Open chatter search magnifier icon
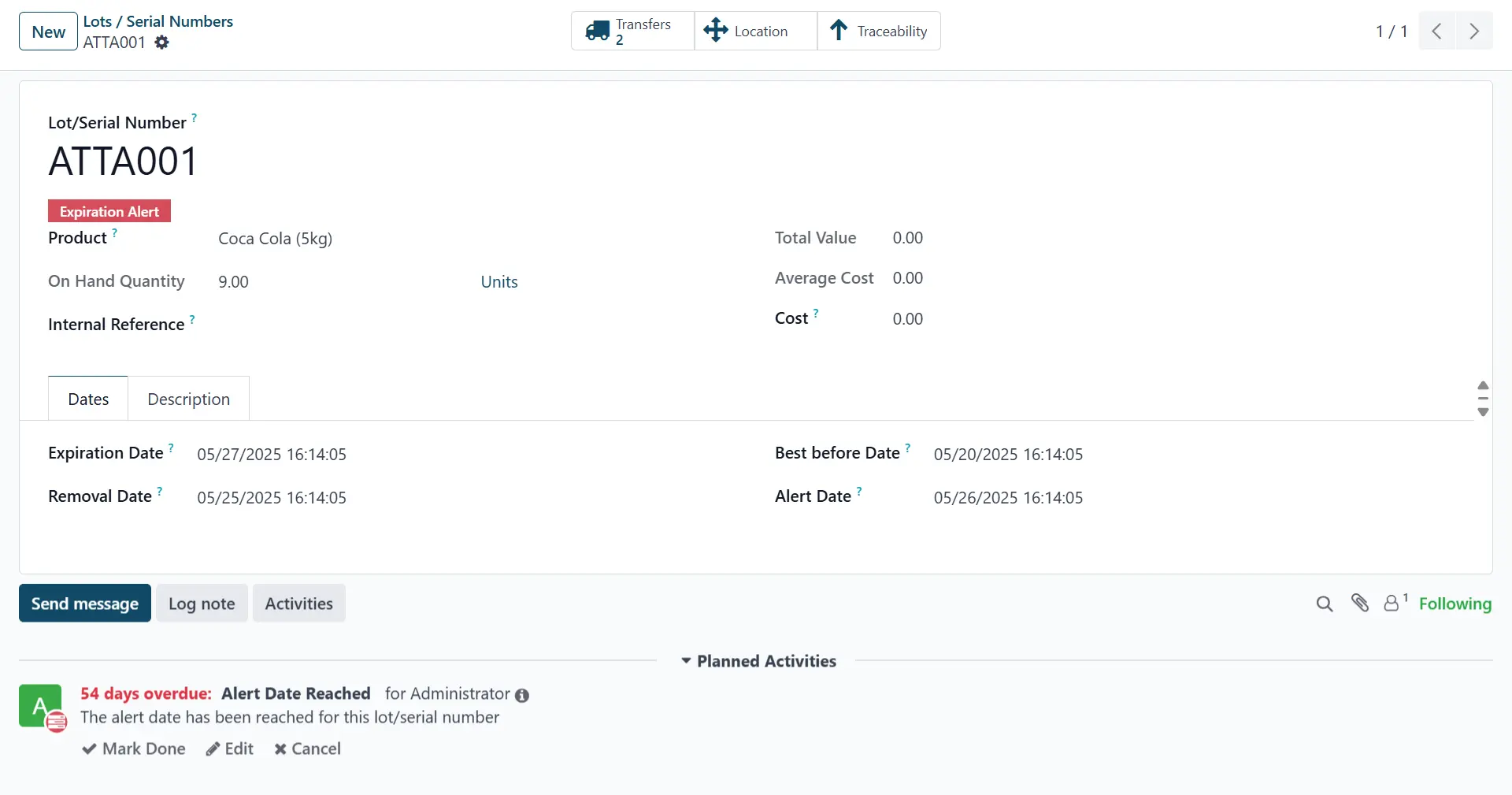This screenshot has width=1512, height=795. pyautogui.click(x=1324, y=604)
